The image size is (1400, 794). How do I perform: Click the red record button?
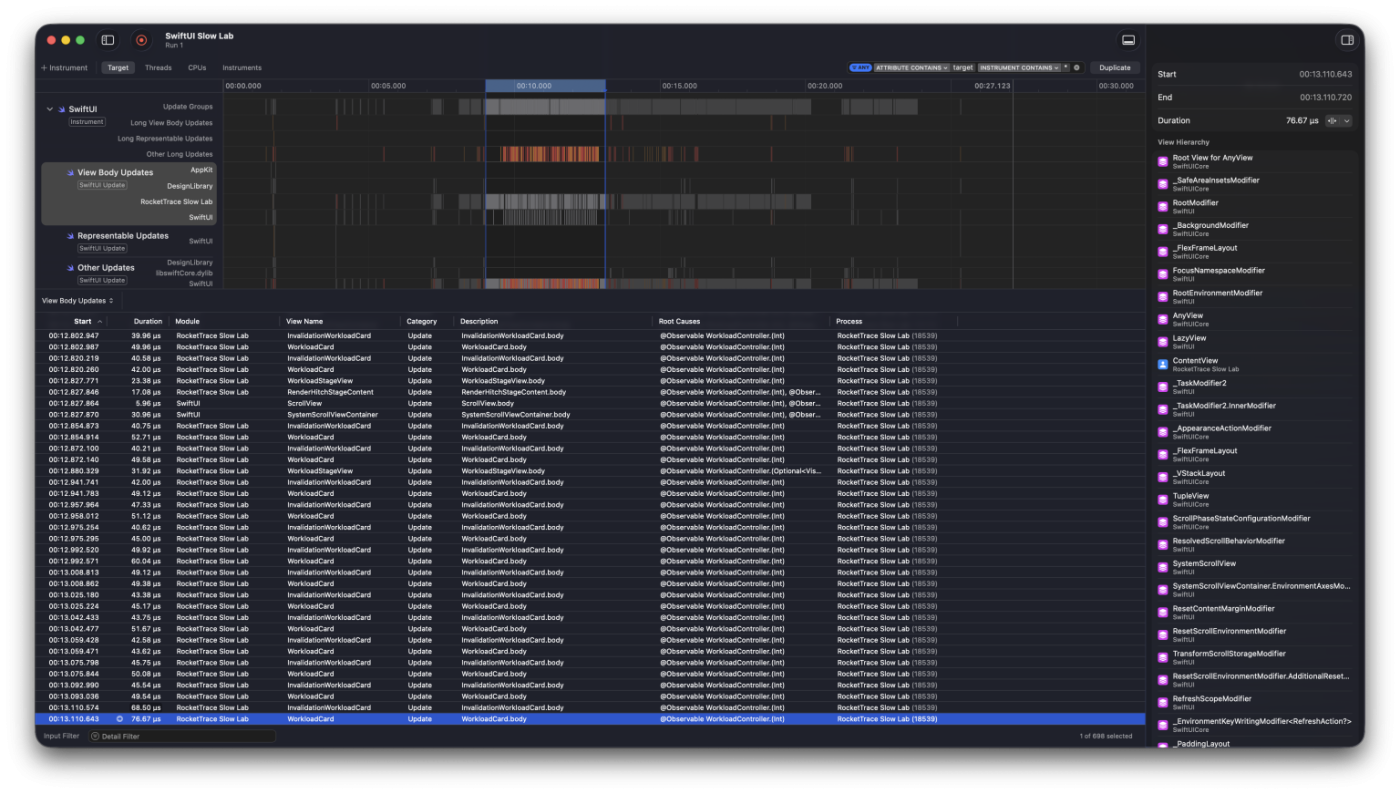click(x=141, y=40)
